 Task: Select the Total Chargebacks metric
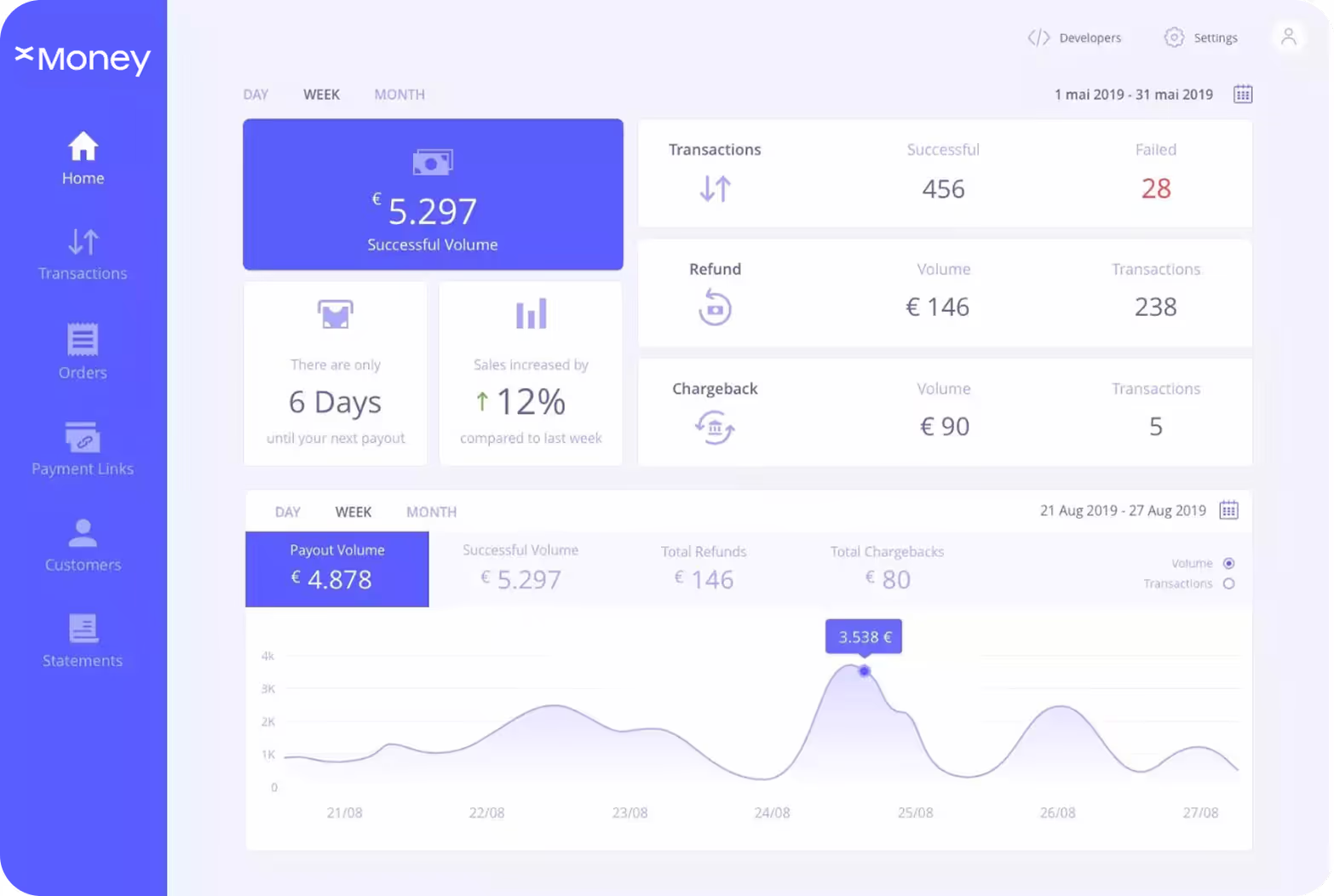click(887, 569)
